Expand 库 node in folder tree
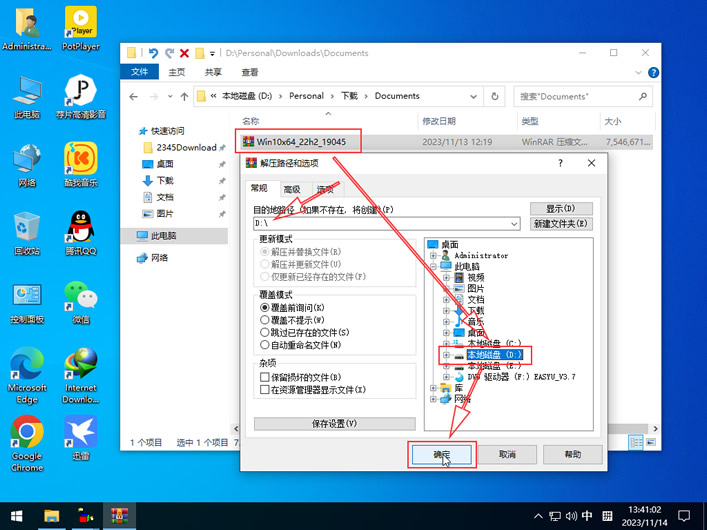707x530 pixels. point(433,388)
